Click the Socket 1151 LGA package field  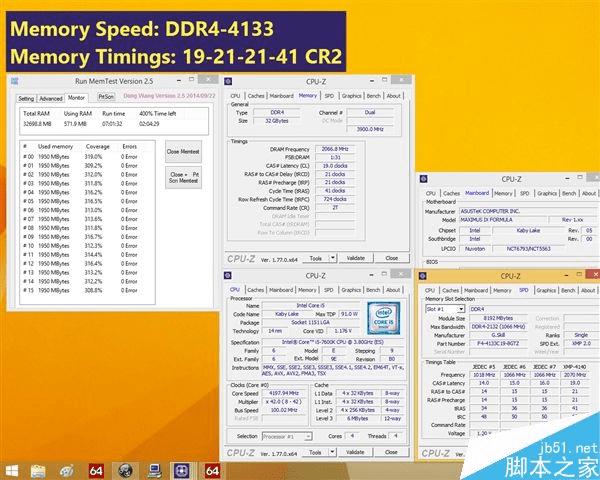tap(310, 322)
